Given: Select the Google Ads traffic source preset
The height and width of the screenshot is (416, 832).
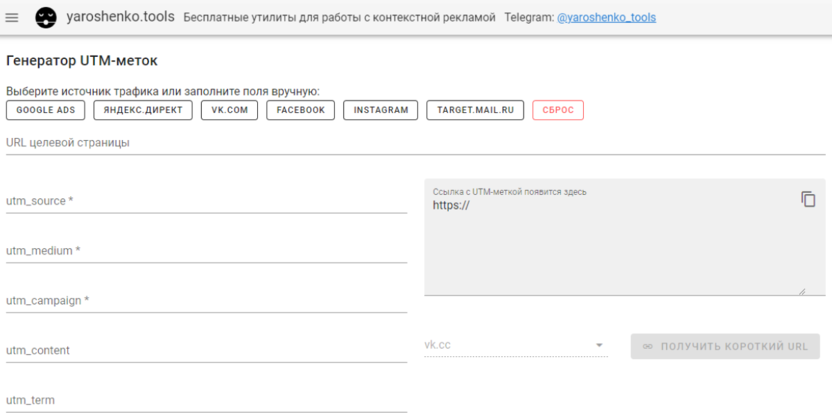Looking at the screenshot, I should pyautogui.click(x=44, y=110).
